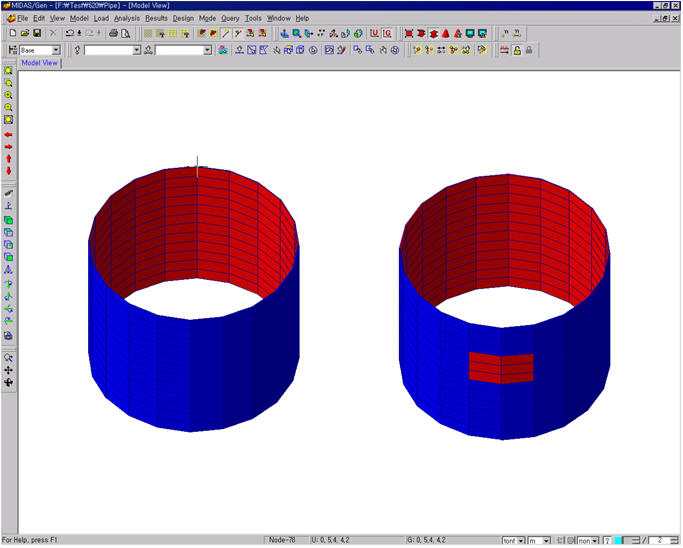Toggle the element number display icon
This screenshot has height=548, width=683.
517,33
